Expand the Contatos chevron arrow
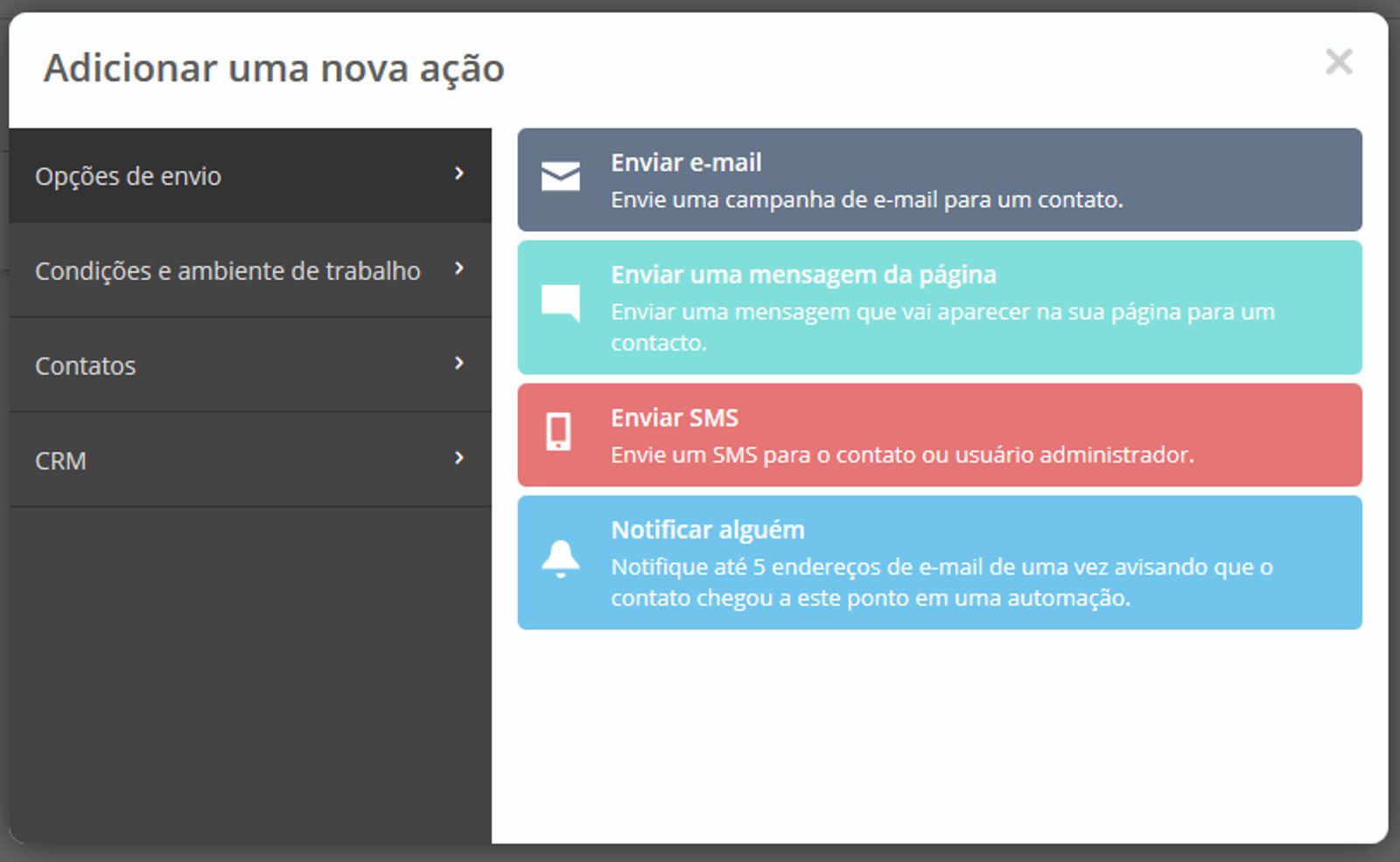Screen dimensions: 1400x862 [x=458, y=363]
